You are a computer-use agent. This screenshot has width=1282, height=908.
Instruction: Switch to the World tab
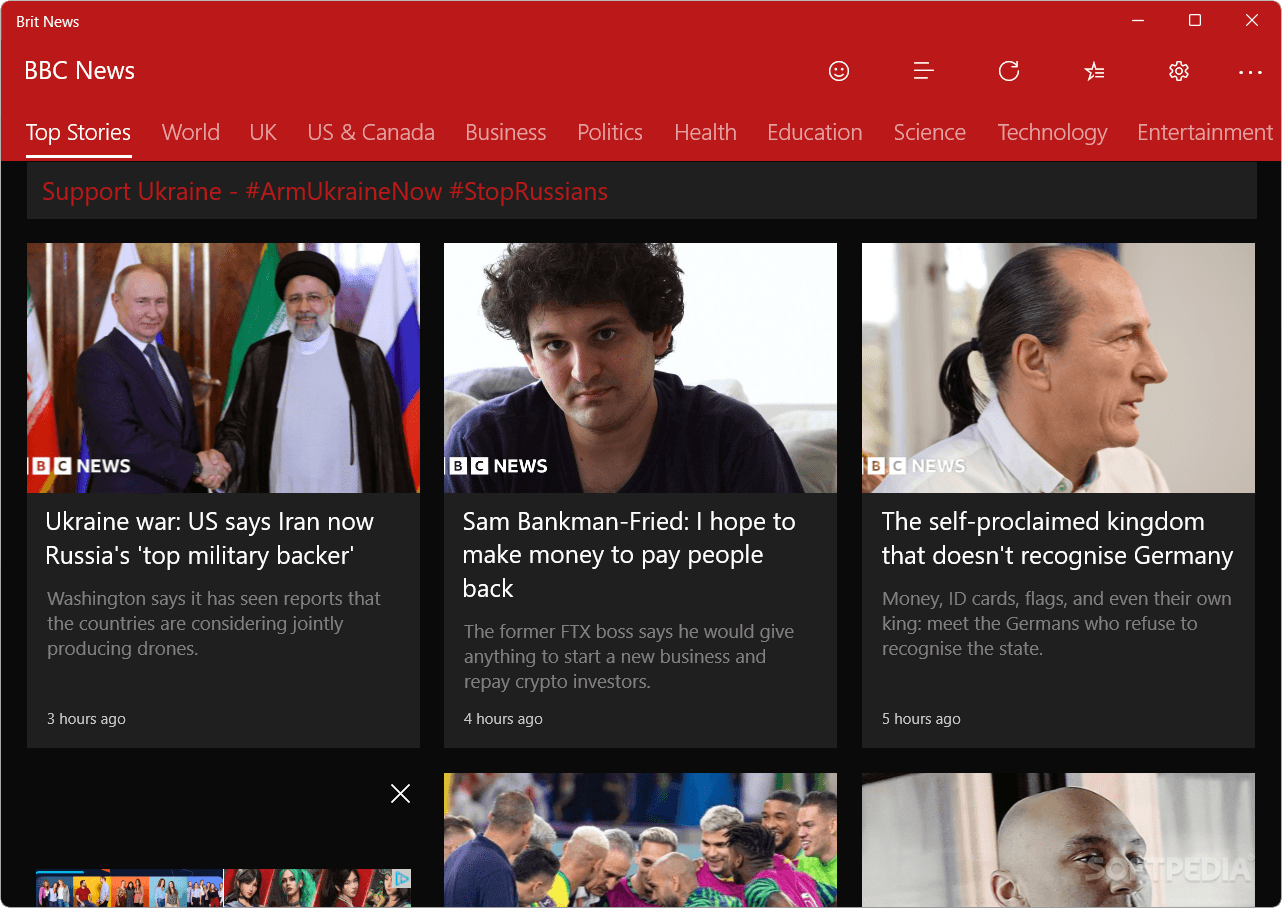point(191,133)
